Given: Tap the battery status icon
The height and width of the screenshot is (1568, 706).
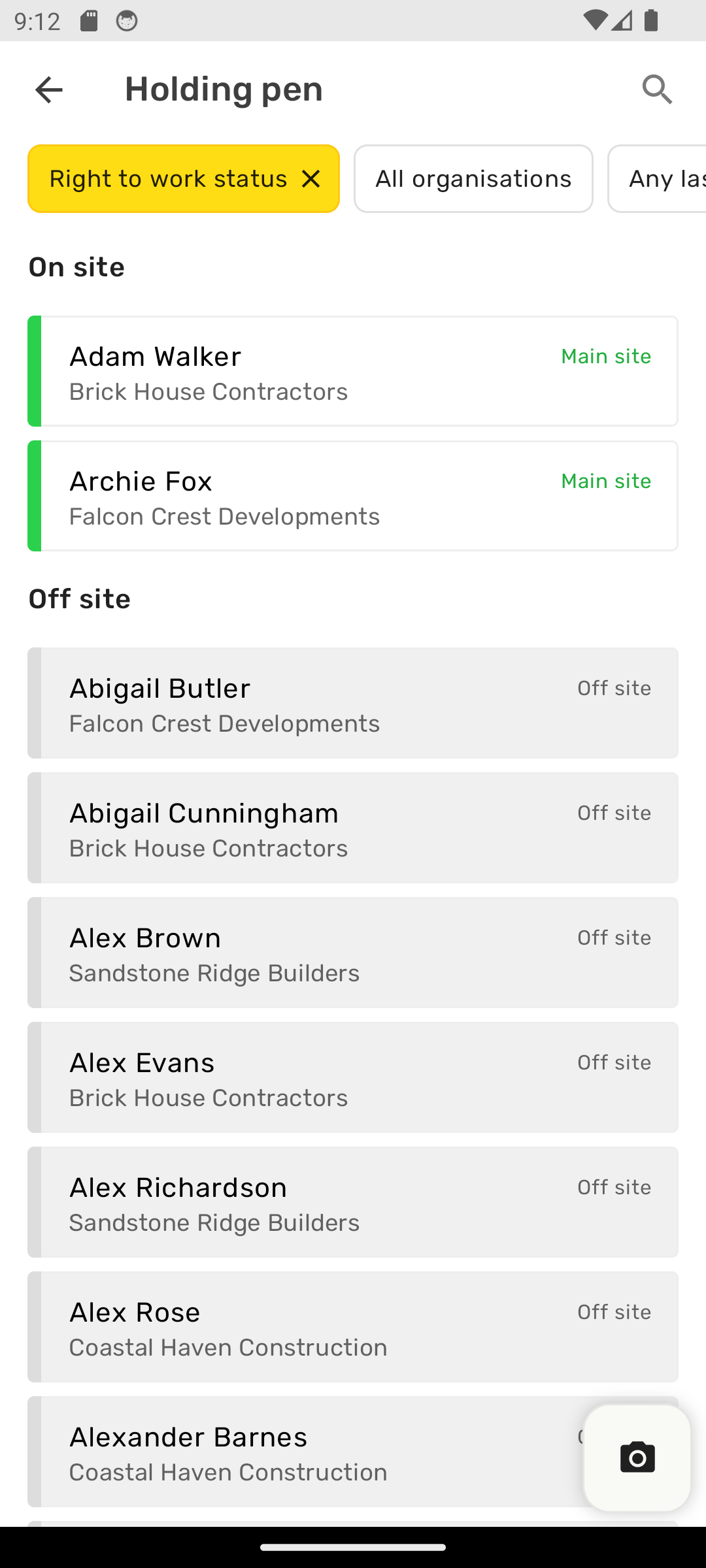Looking at the screenshot, I should pos(651,21).
